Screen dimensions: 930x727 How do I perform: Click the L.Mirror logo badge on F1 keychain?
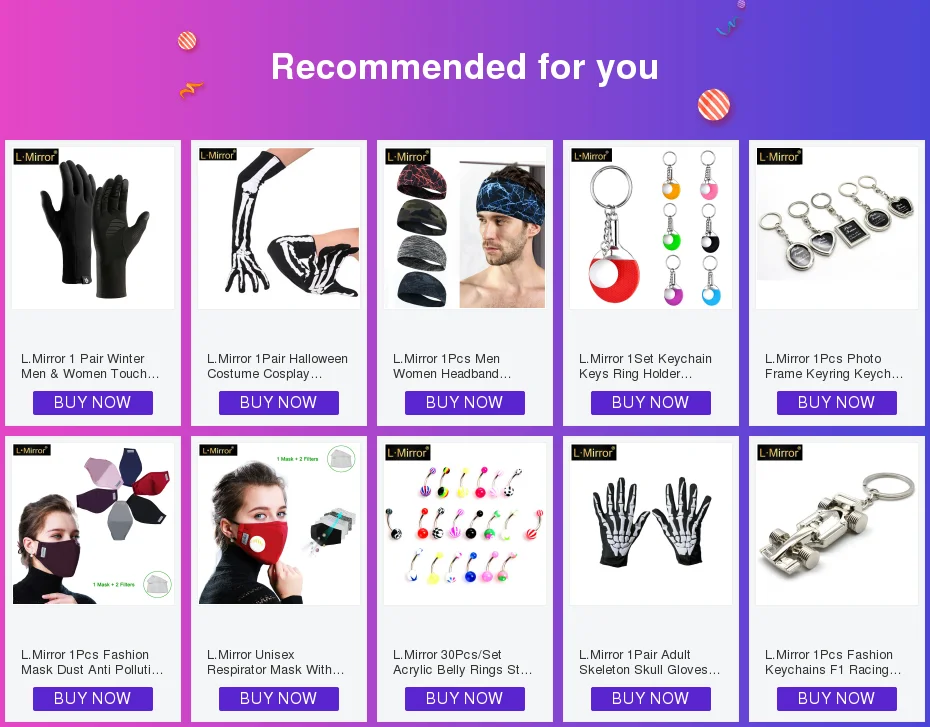tap(779, 452)
